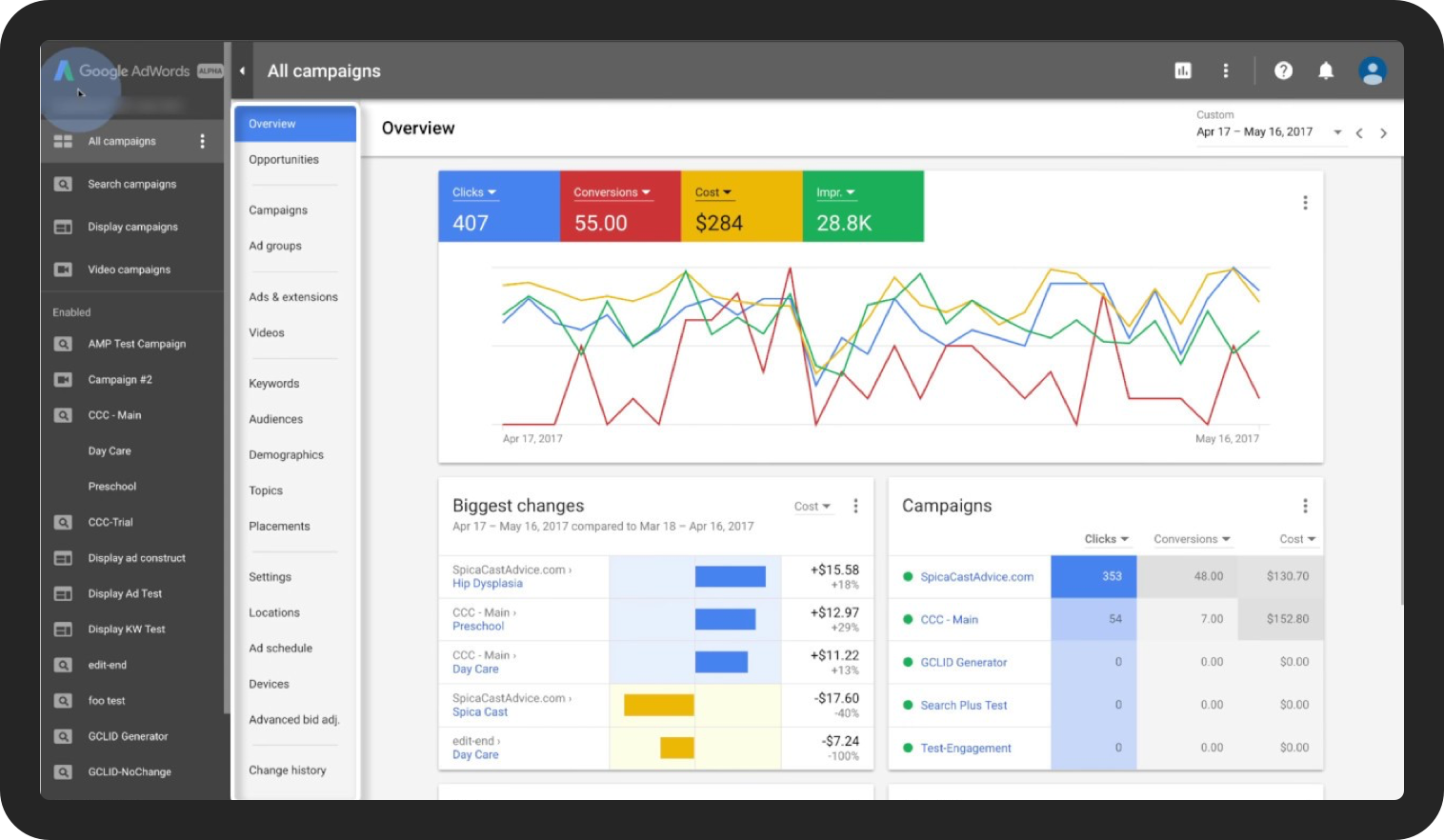Select the Day Care ad group in sidebar
Viewport: 1444px width, 840px height.
(110, 451)
